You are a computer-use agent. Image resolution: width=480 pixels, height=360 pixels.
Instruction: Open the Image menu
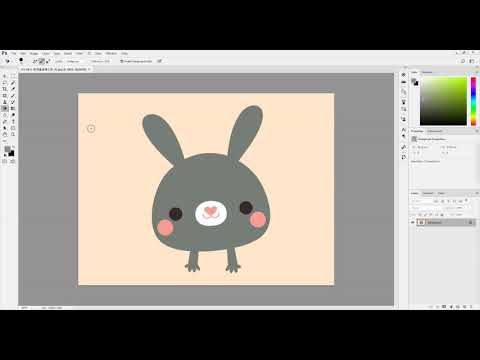[34, 53]
